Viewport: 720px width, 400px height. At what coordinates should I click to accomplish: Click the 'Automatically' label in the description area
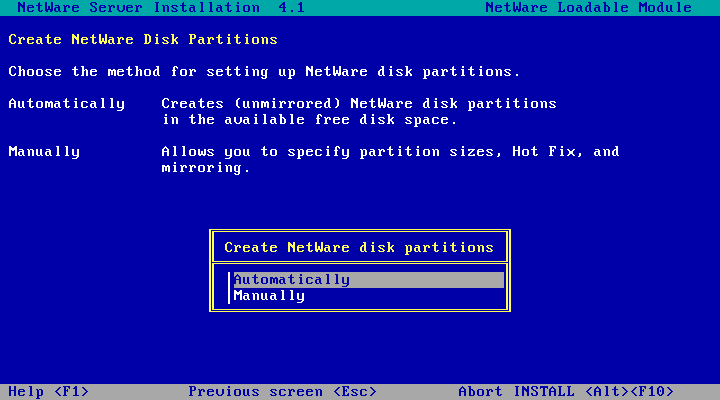(x=67, y=104)
